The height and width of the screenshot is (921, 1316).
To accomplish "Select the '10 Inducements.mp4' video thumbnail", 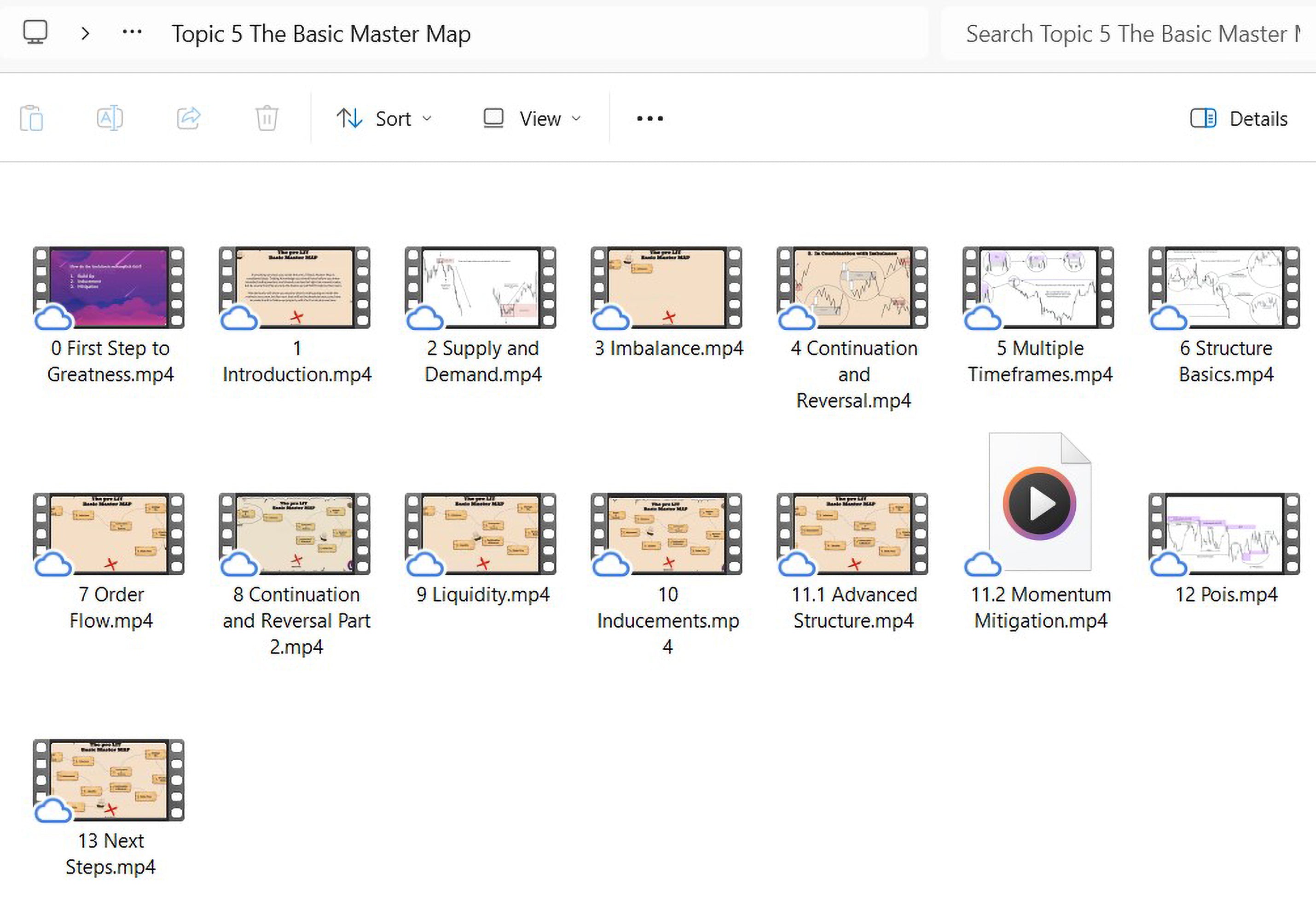I will 667,534.
